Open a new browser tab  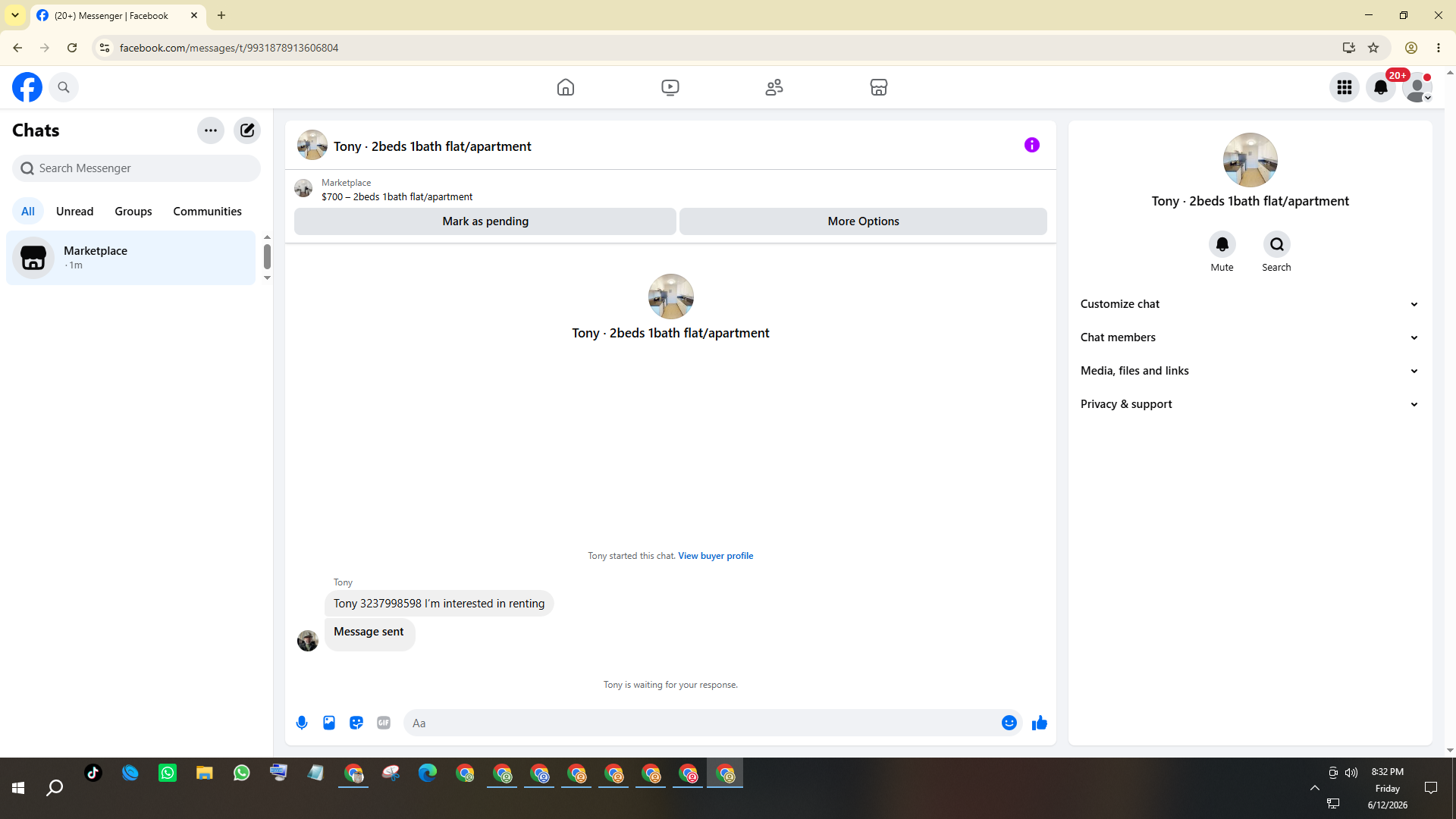tap(221, 15)
